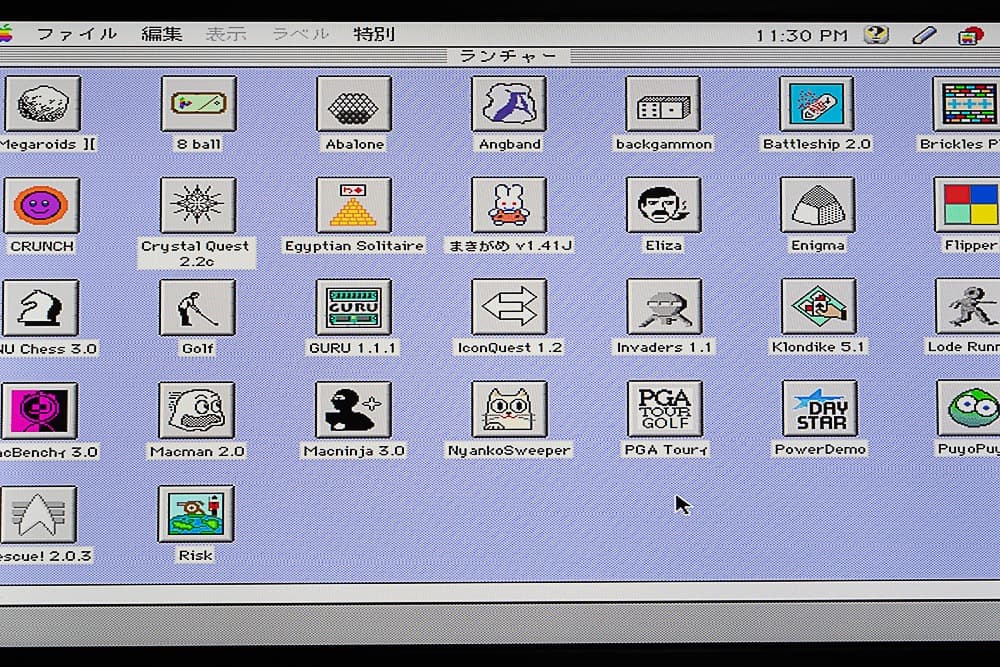The image size is (1000, 667).
Task: Launch Invaders 1.1
Action: (x=663, y=308)
